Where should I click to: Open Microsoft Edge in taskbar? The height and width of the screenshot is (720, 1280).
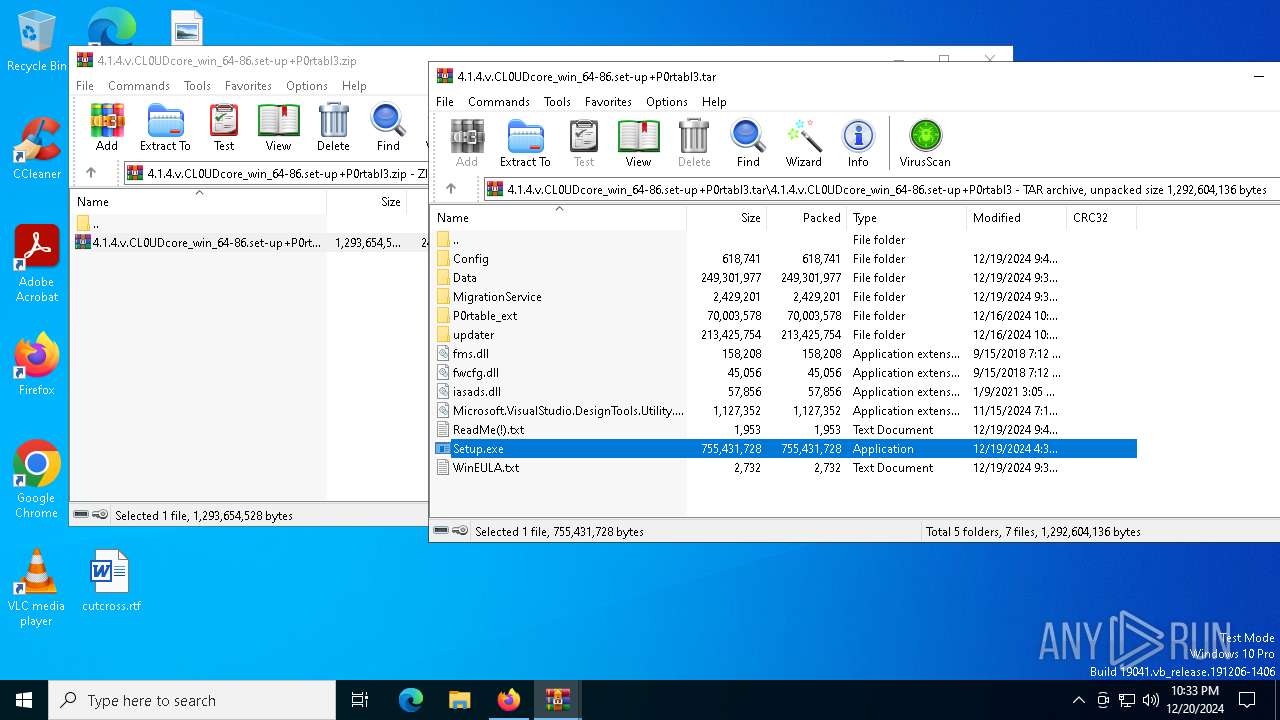pyautogui.click(x=411, y=700)
